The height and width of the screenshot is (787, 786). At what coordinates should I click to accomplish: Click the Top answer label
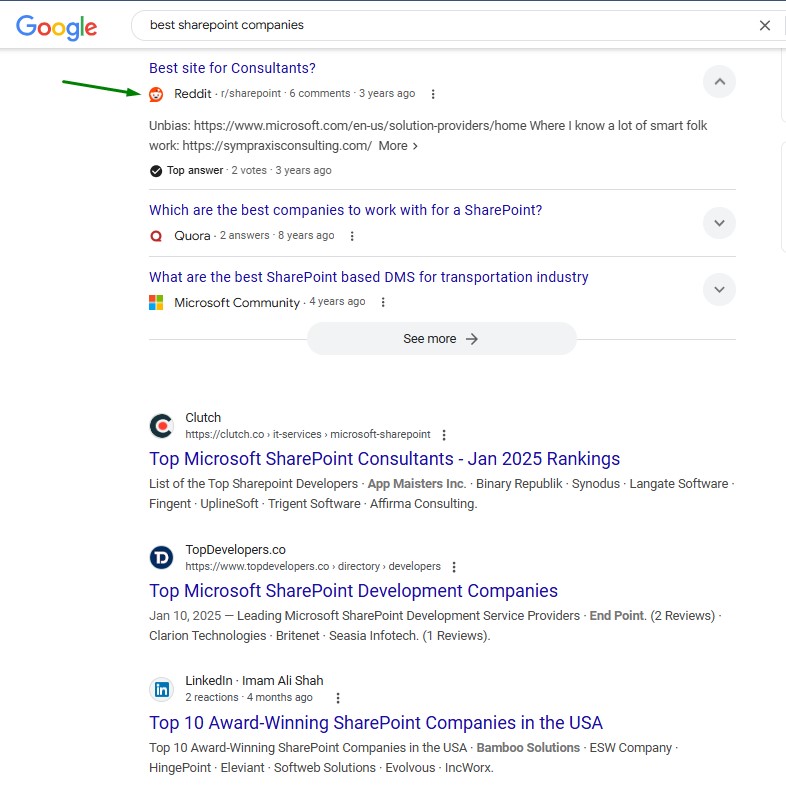point(195,171)
